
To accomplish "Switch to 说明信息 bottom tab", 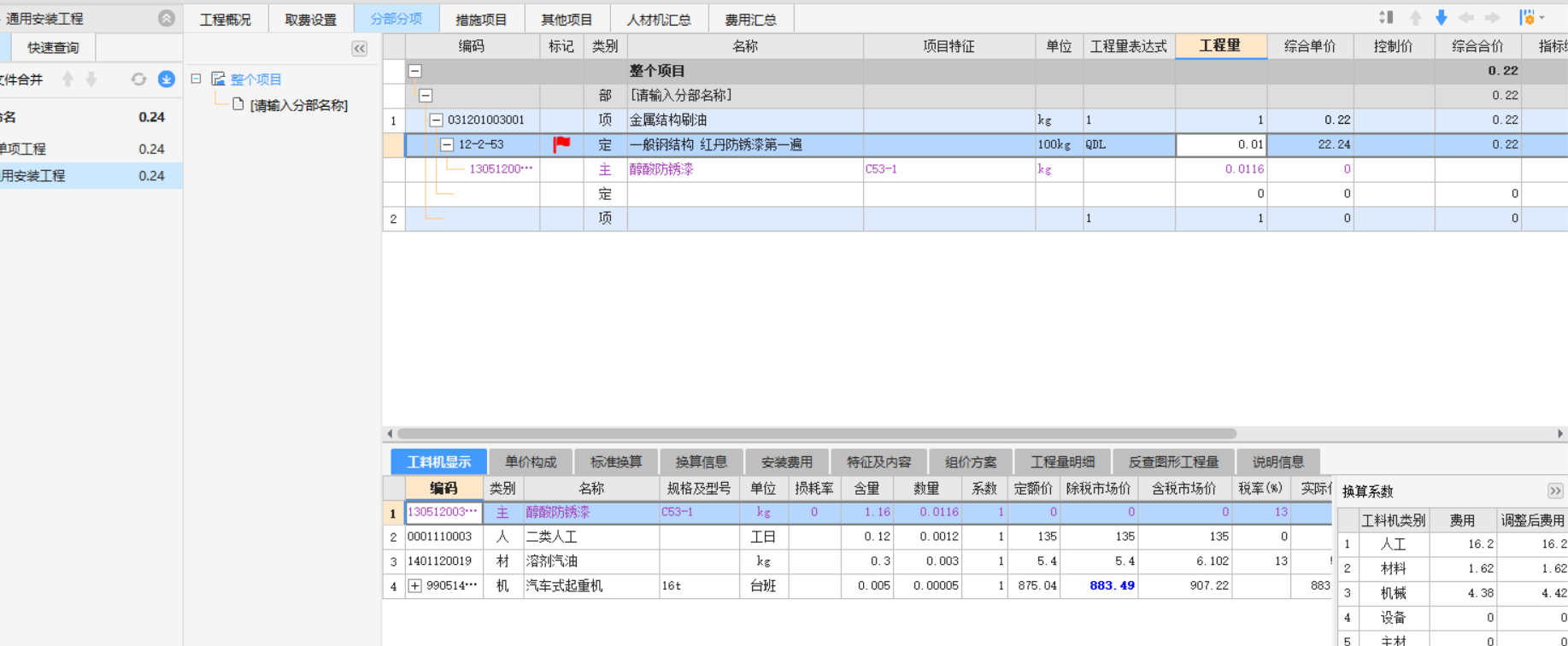I will [1278, 462].
